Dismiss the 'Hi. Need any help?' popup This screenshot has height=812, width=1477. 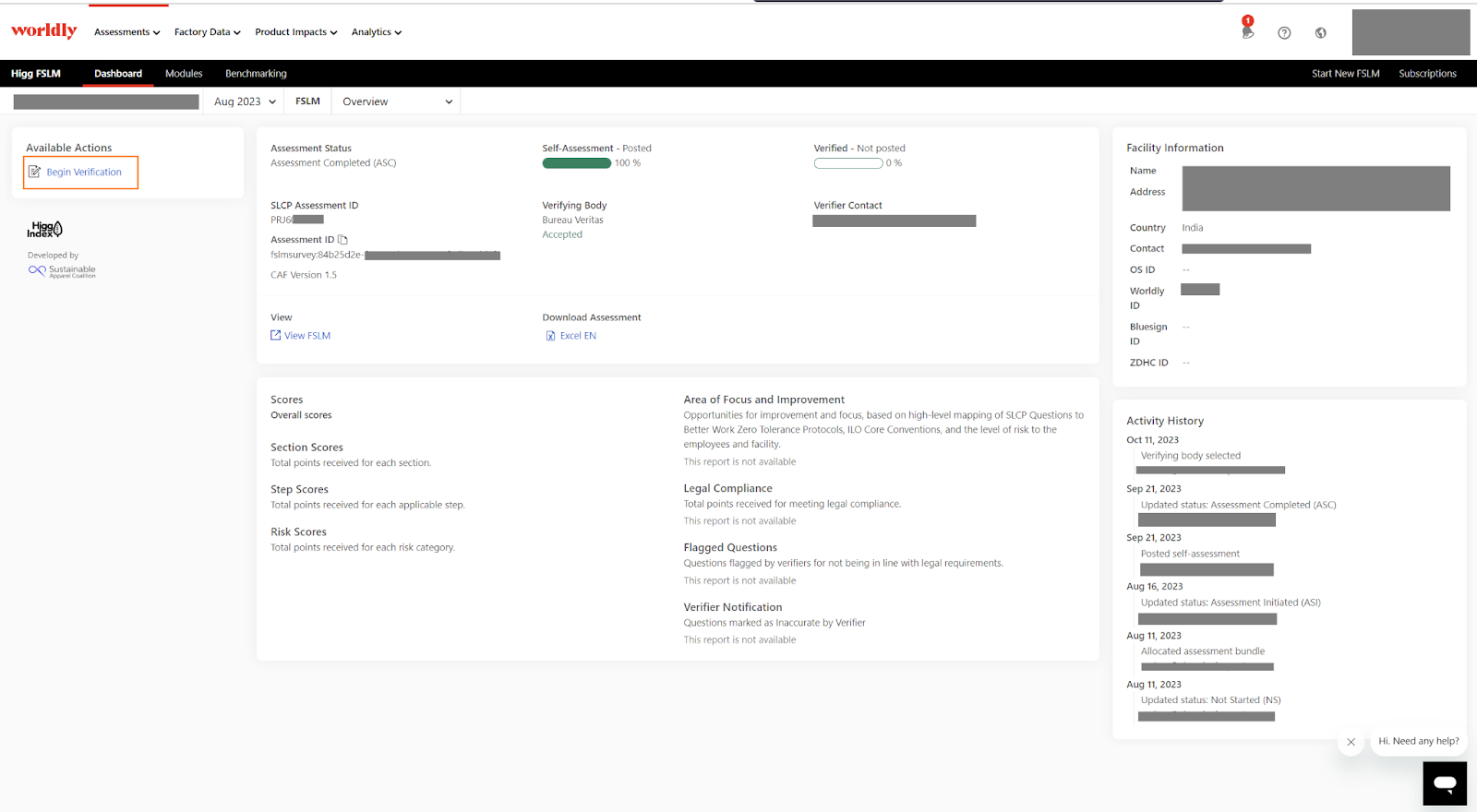tap(1351, 742)
